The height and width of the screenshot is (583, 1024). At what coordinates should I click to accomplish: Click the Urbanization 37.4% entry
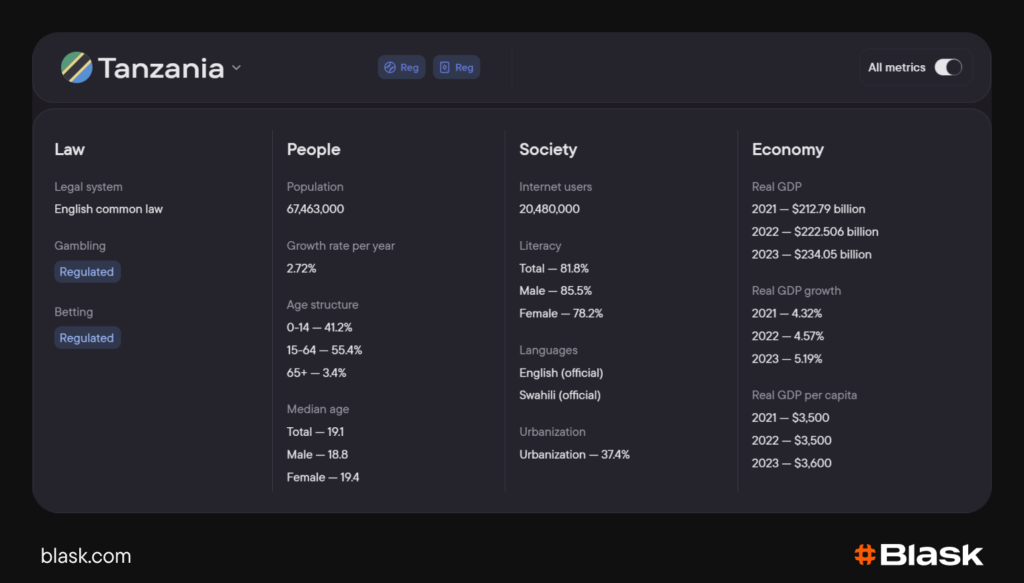click(574, 454)
